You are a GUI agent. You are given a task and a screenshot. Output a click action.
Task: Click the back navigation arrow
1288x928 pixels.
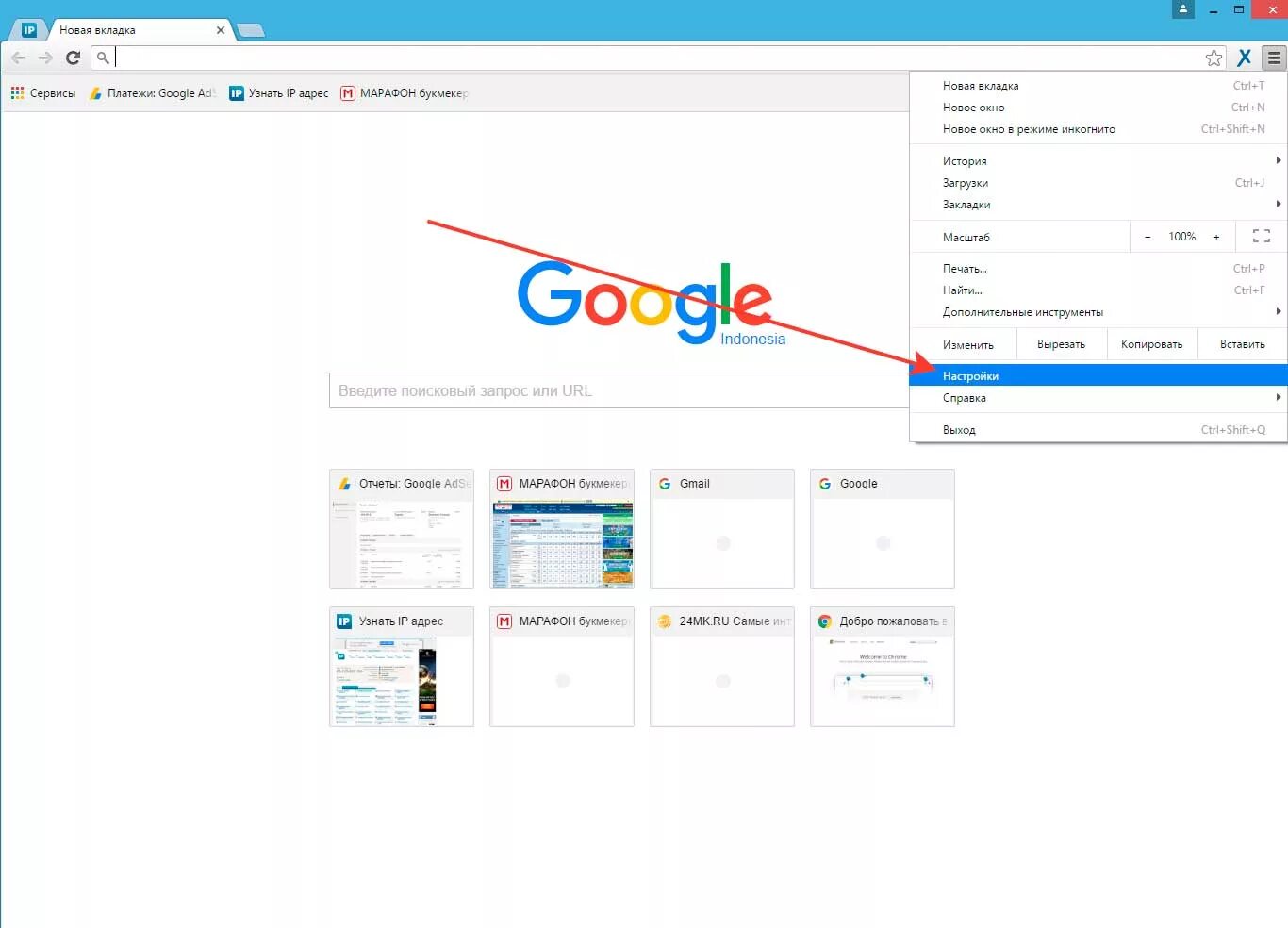click(x=18, y=58)
